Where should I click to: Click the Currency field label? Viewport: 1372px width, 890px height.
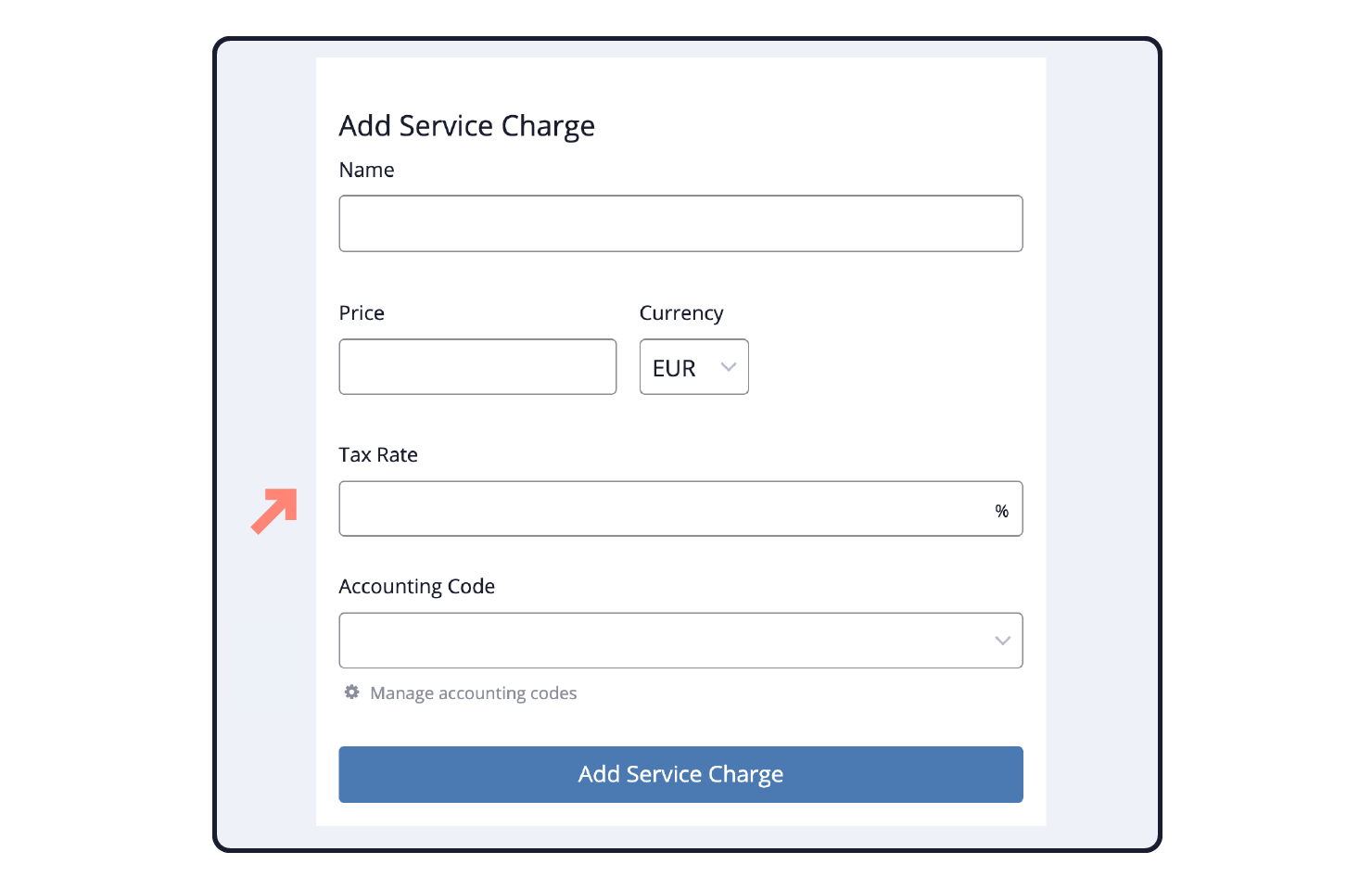coord(681,313)
